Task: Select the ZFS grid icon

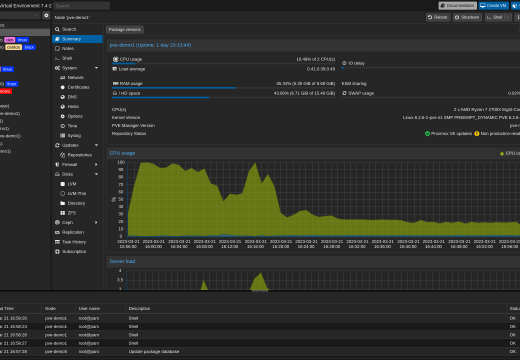Action: click(62, 213)
